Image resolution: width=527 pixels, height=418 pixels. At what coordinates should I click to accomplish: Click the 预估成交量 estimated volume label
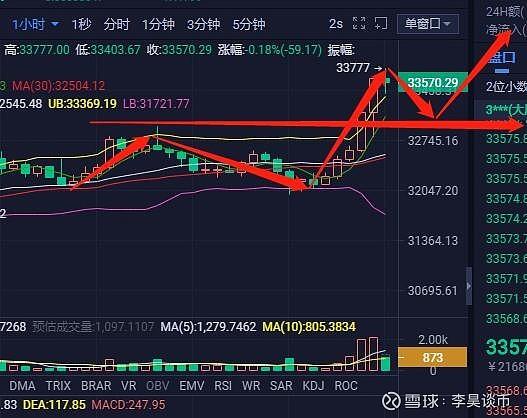tap(93, 327)
